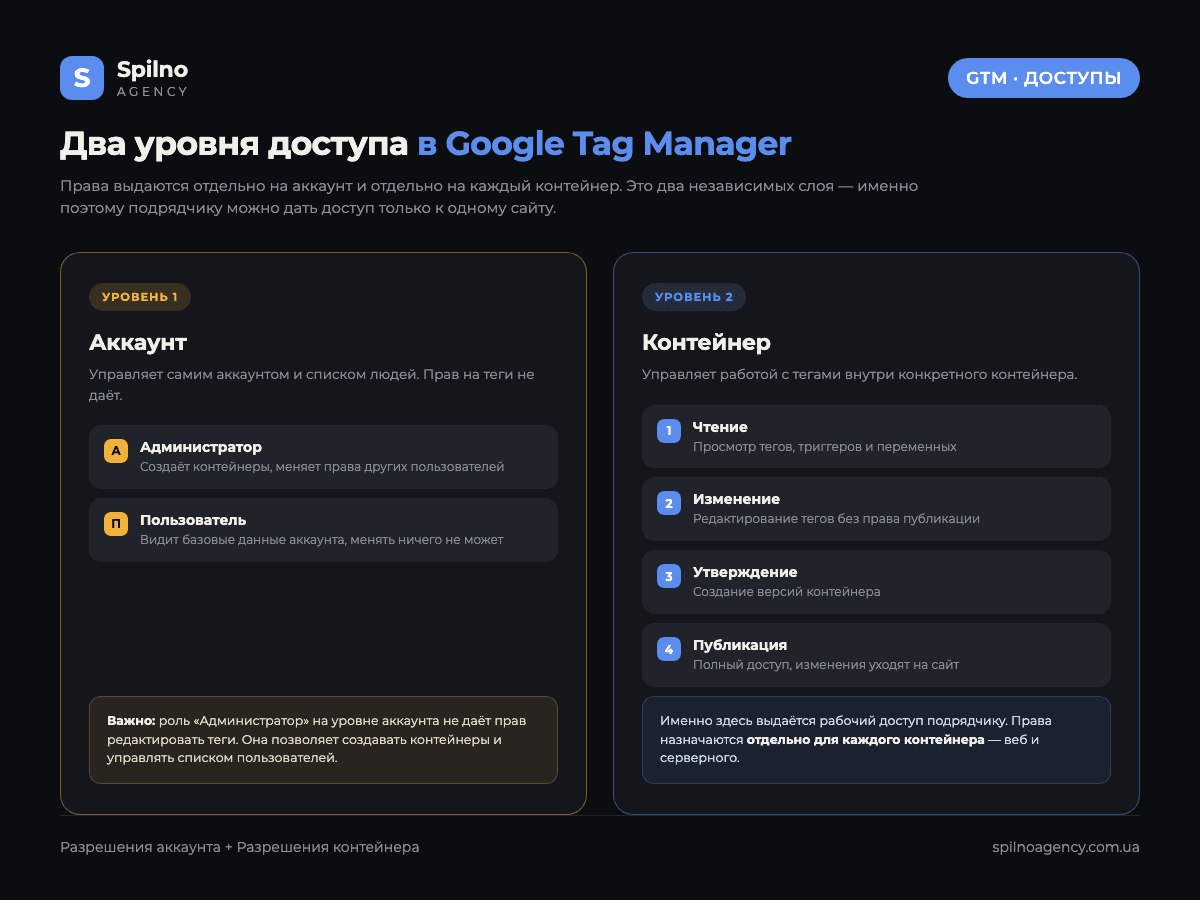This screenshot has width=1200, height=900.
Task: Click the Пользователь 'П' icon
Action: tap(116, 524)
